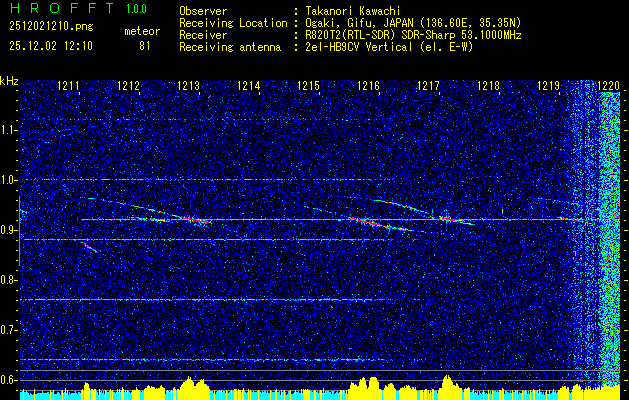The height and width of the screenshot is (400, 629).
Task: Click the 1211 time marker
Action: [x=69, y=85]
